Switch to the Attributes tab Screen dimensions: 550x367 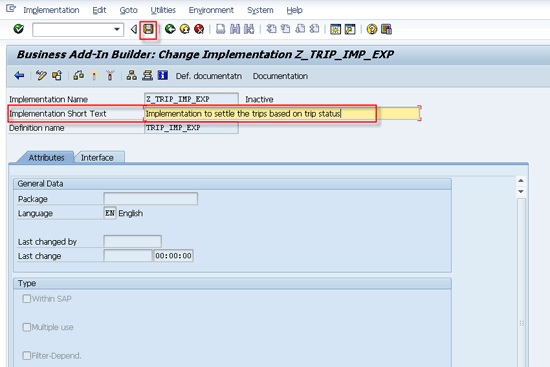[46, 158]
